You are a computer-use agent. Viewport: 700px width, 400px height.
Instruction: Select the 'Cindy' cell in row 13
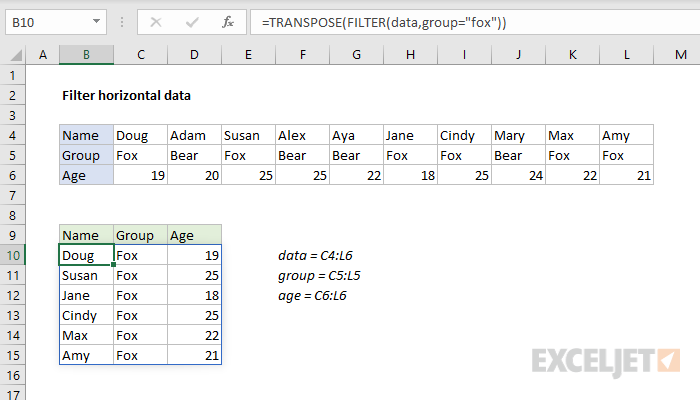(87, 316)
